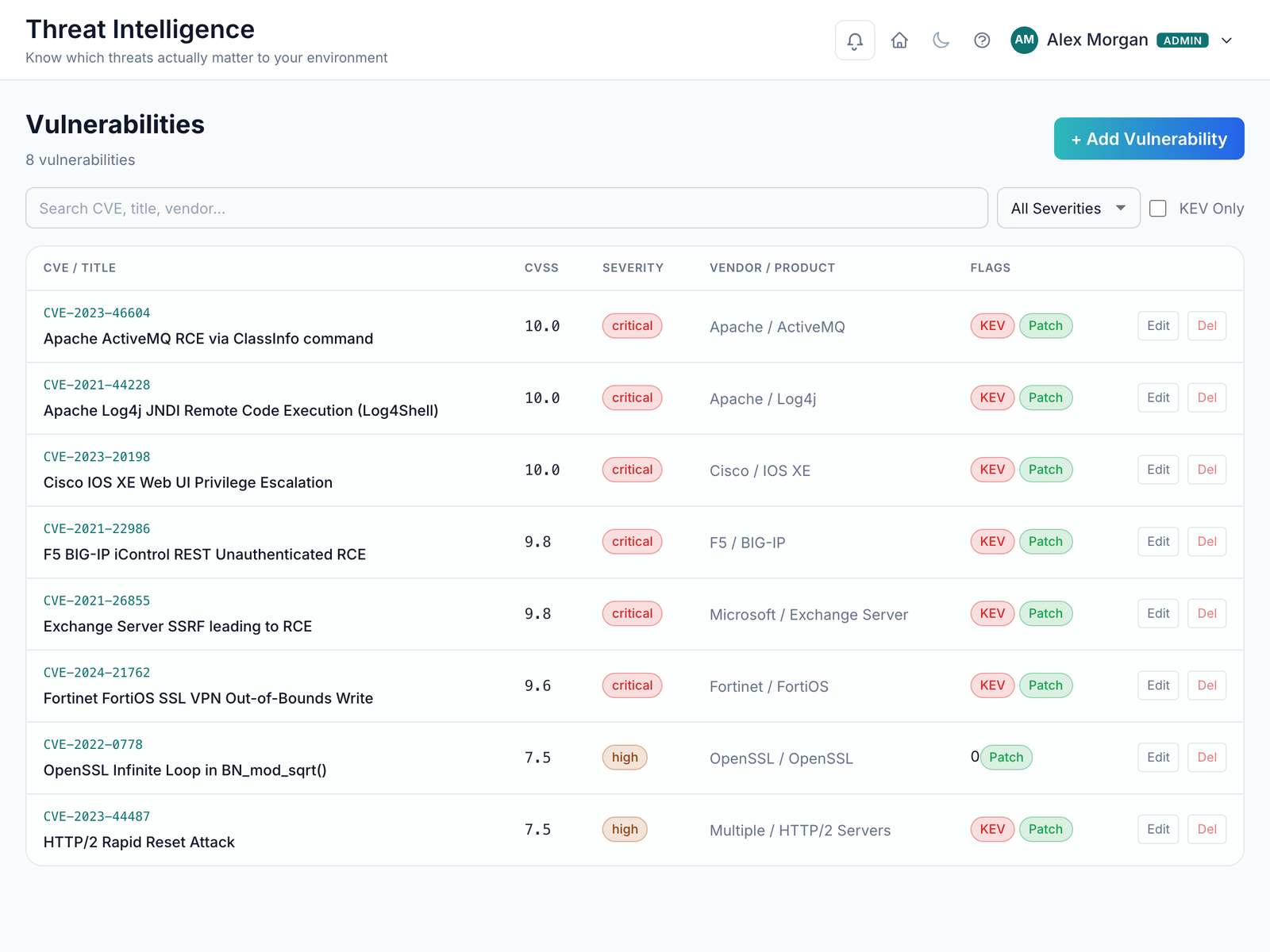Screen dimensions: 1270x952
Task: Delete the Apache ActiveMQ vulnerability
Action: pos(1206,326)
